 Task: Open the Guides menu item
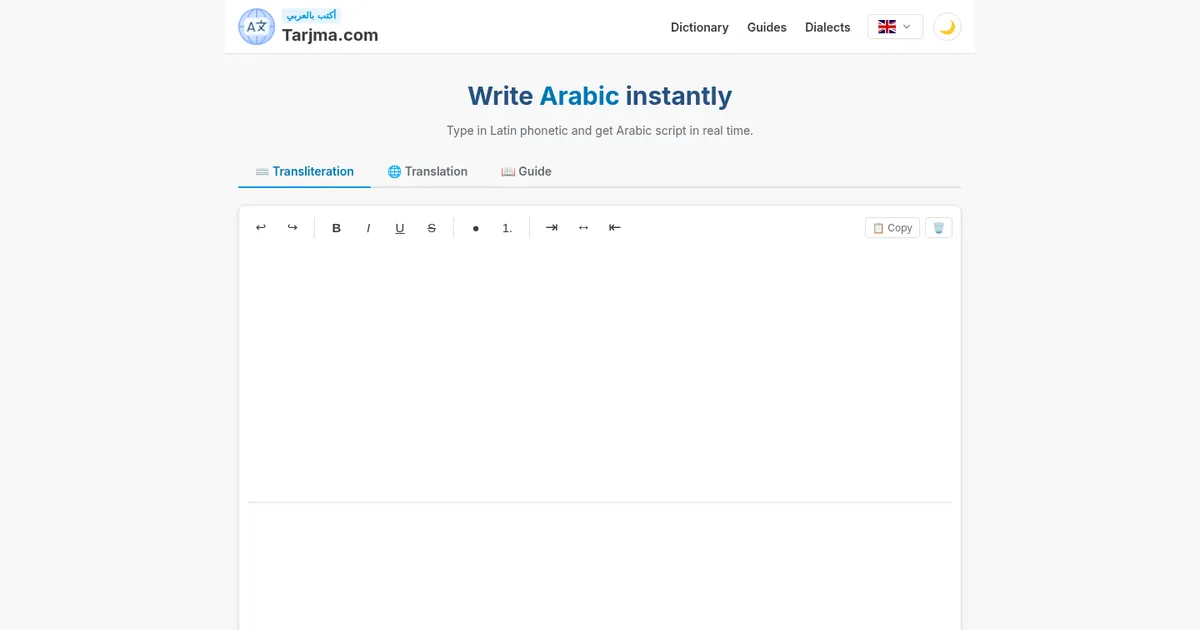[767, 27]
